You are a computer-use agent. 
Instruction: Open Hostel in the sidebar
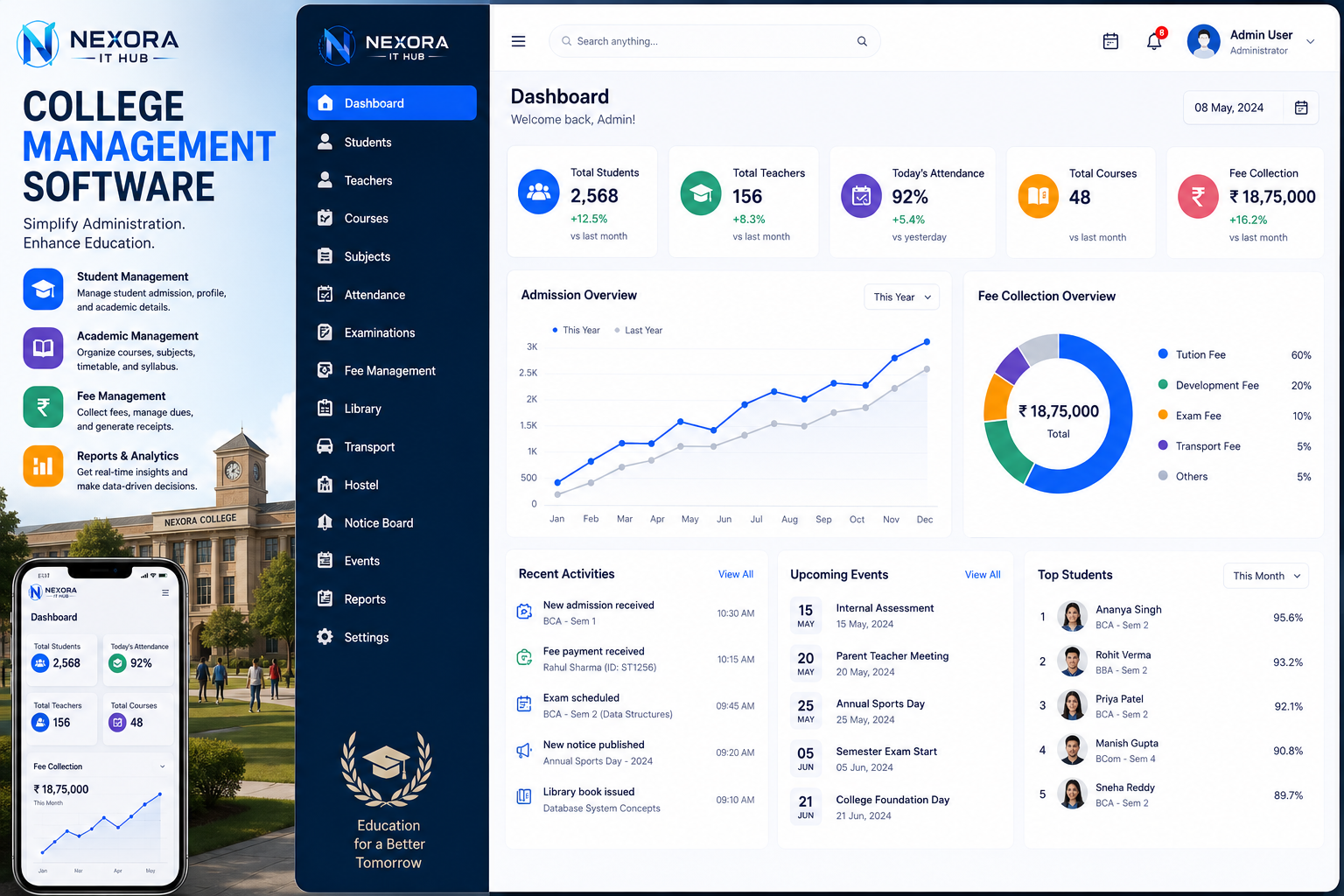[x=392, y=486]
